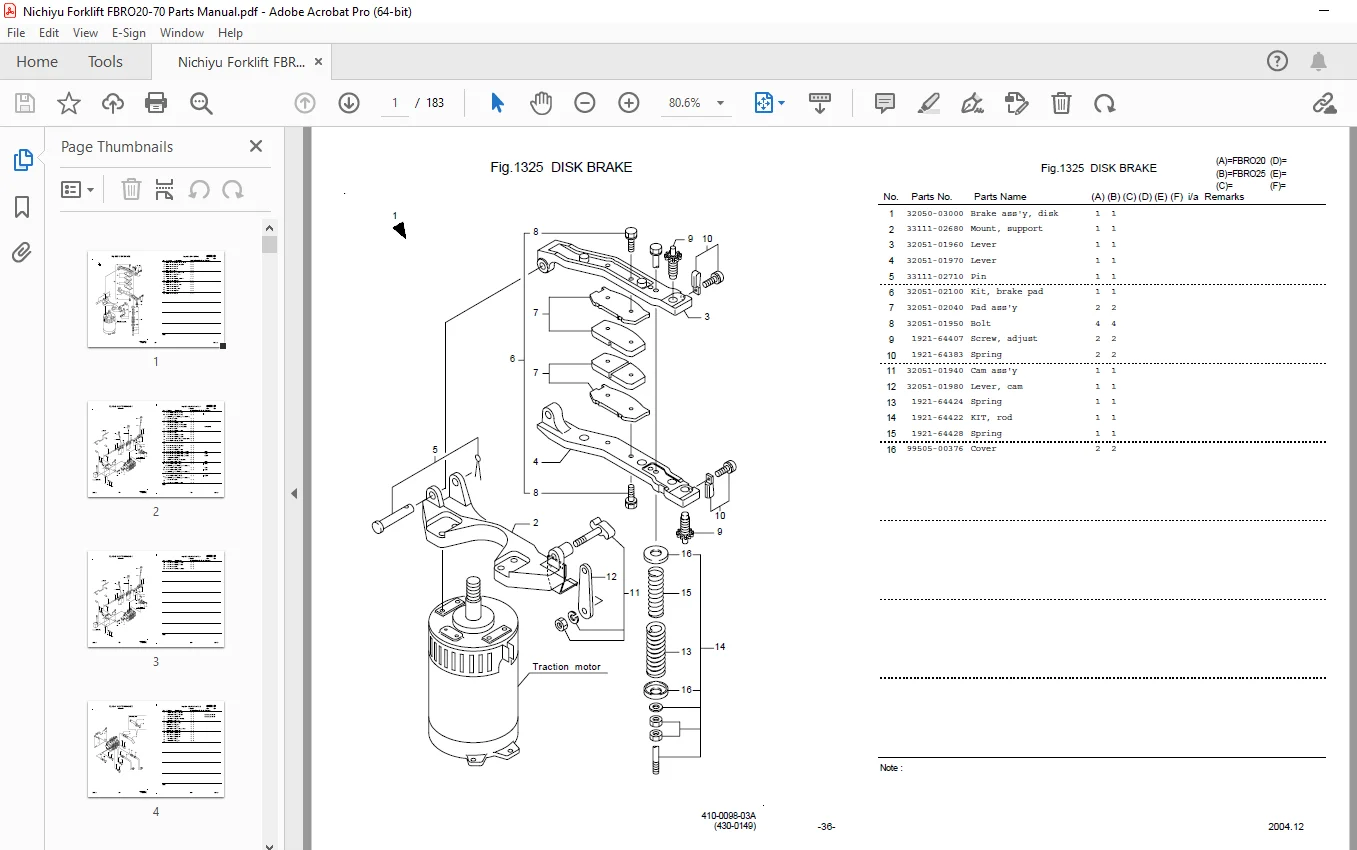Rotate thumbnails counterclockwise

pos(199,189)
